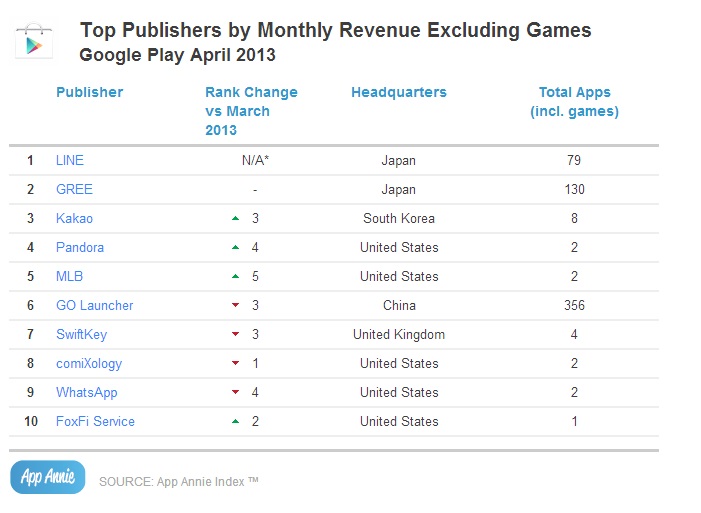701x513 pixels.
Task: Click the Publisher column header
Action: (89, 92)
